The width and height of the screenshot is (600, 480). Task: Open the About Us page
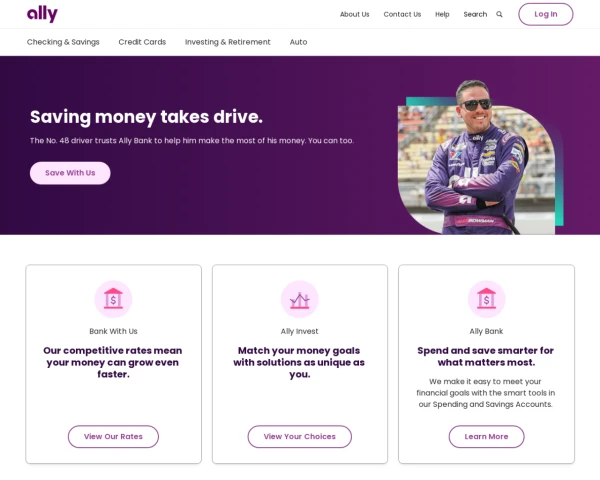tap(355, 14)
